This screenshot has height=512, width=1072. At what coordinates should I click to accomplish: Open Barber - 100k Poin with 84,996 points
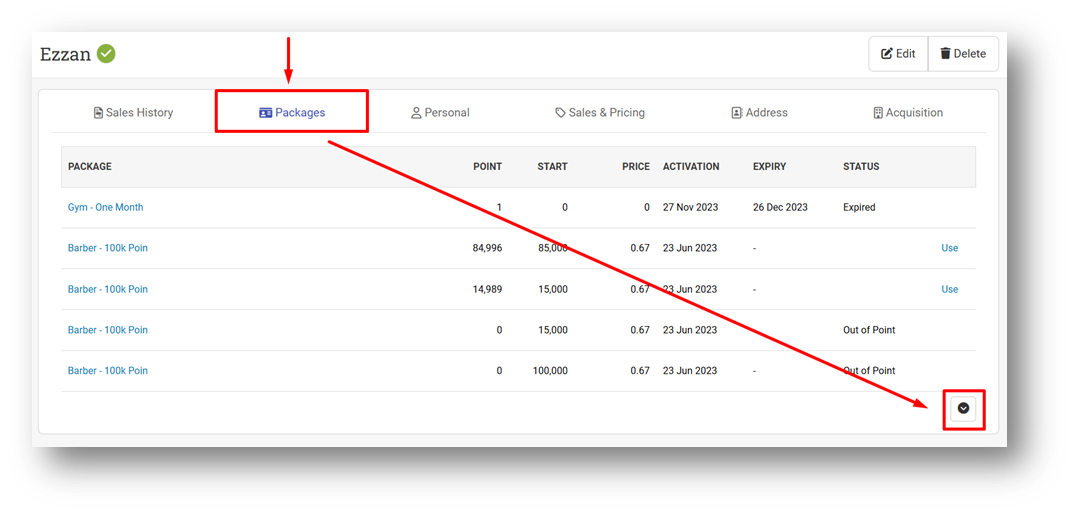[107, 248]
